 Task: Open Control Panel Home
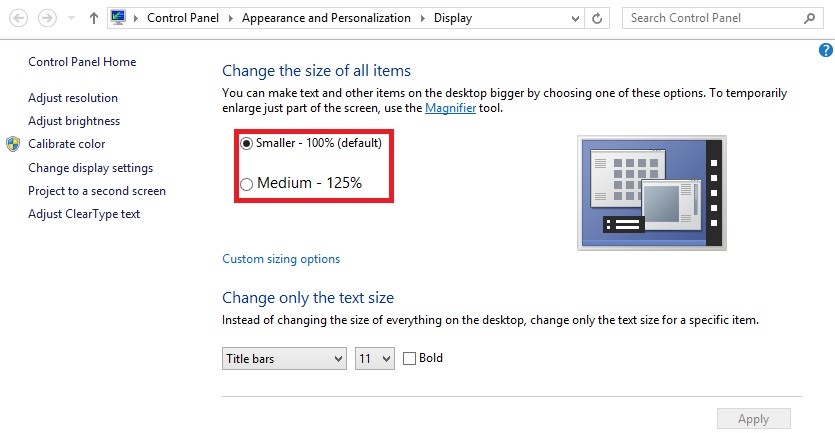(82, 62)
